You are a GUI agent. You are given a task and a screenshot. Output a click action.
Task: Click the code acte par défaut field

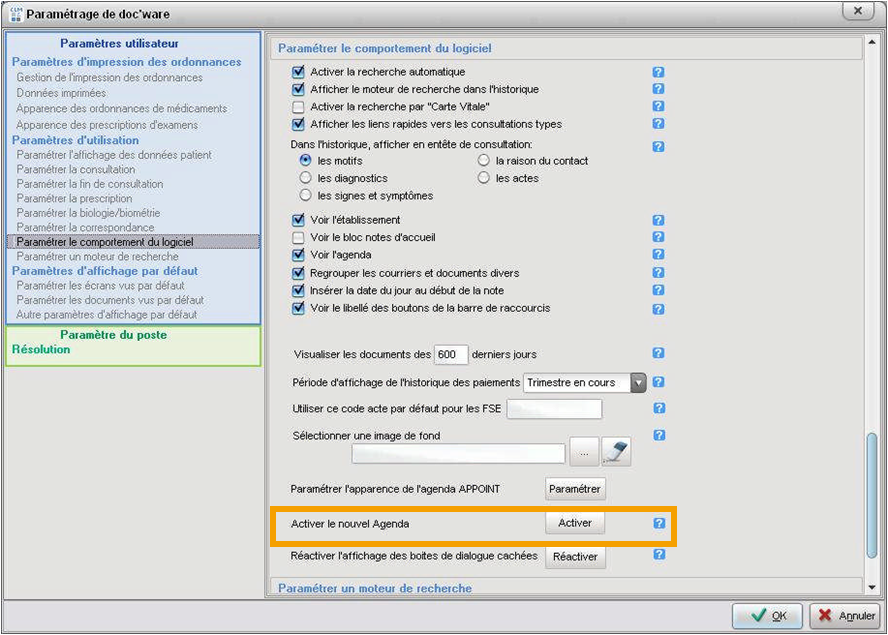(555, 409)
